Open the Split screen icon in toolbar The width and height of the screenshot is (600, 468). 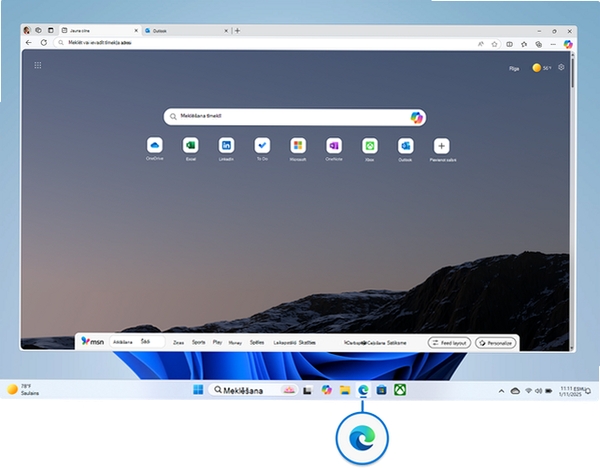click(509, 44)
